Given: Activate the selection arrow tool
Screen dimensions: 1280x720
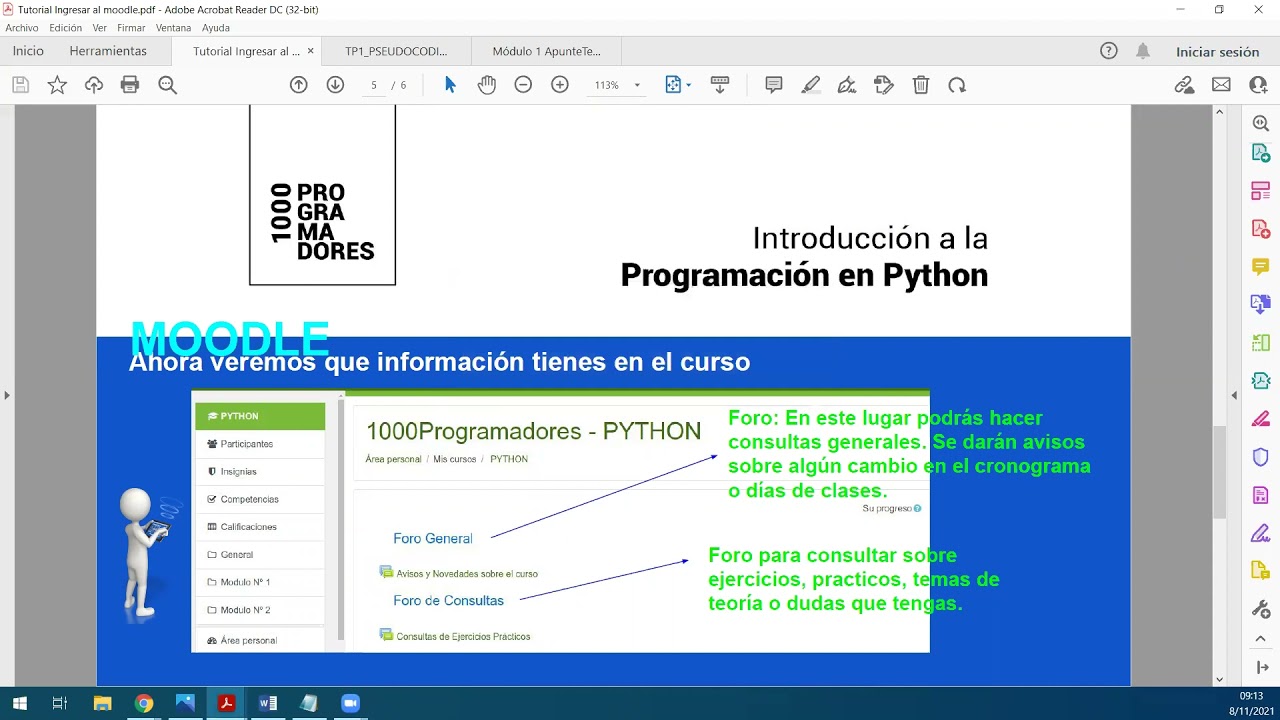Looking at the screenshot, I should (x=450, y=85).
